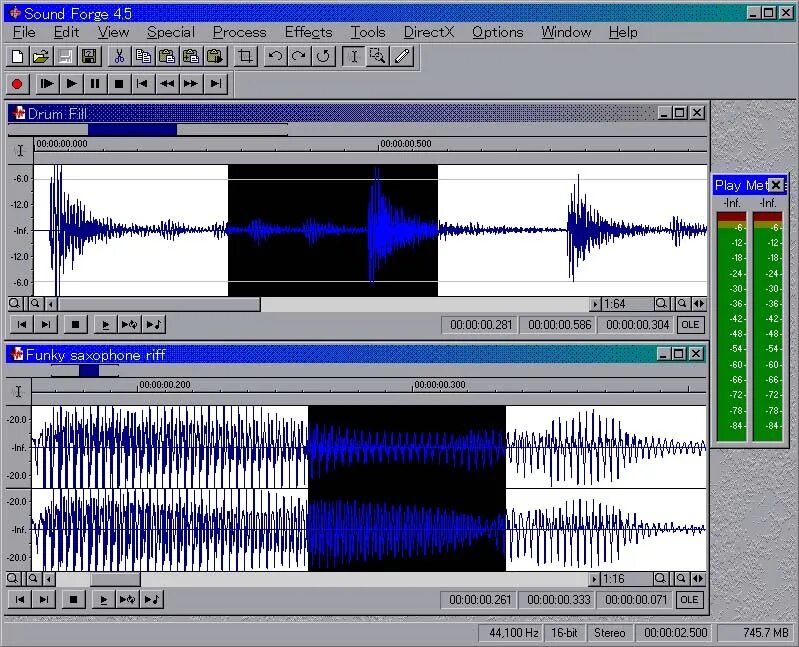Click OLE button in Funky saxophone riff window

point(689,600)
